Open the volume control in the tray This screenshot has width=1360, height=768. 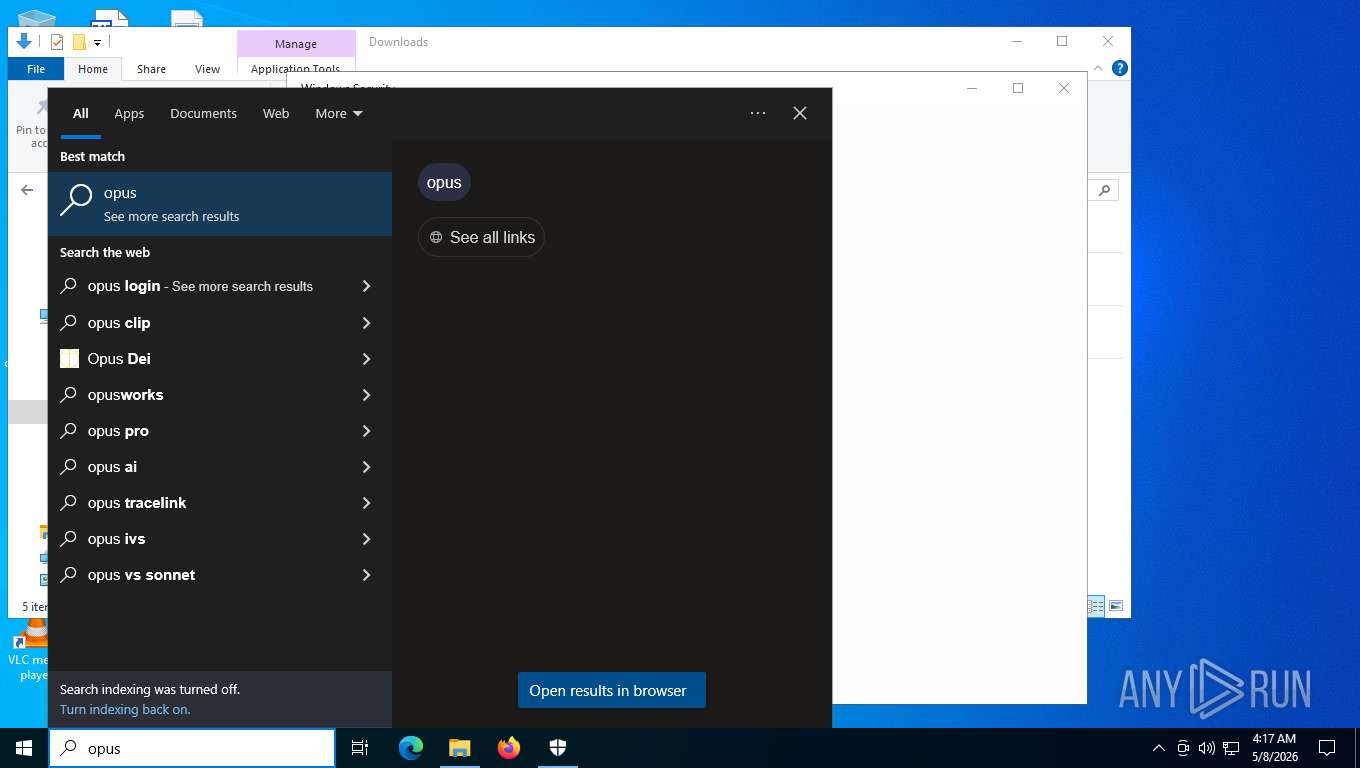(x=1206, y=748)
